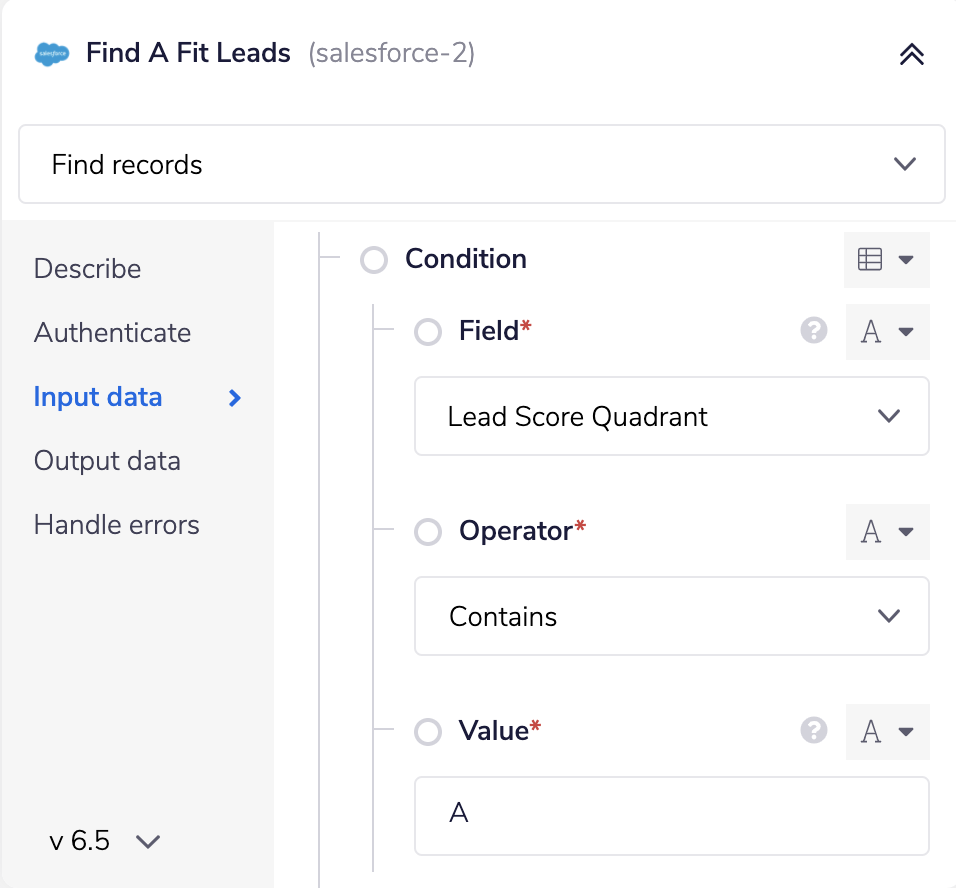Select the Field radio circle
Viewport: 956px width, 888px height.
coord(428,332)
